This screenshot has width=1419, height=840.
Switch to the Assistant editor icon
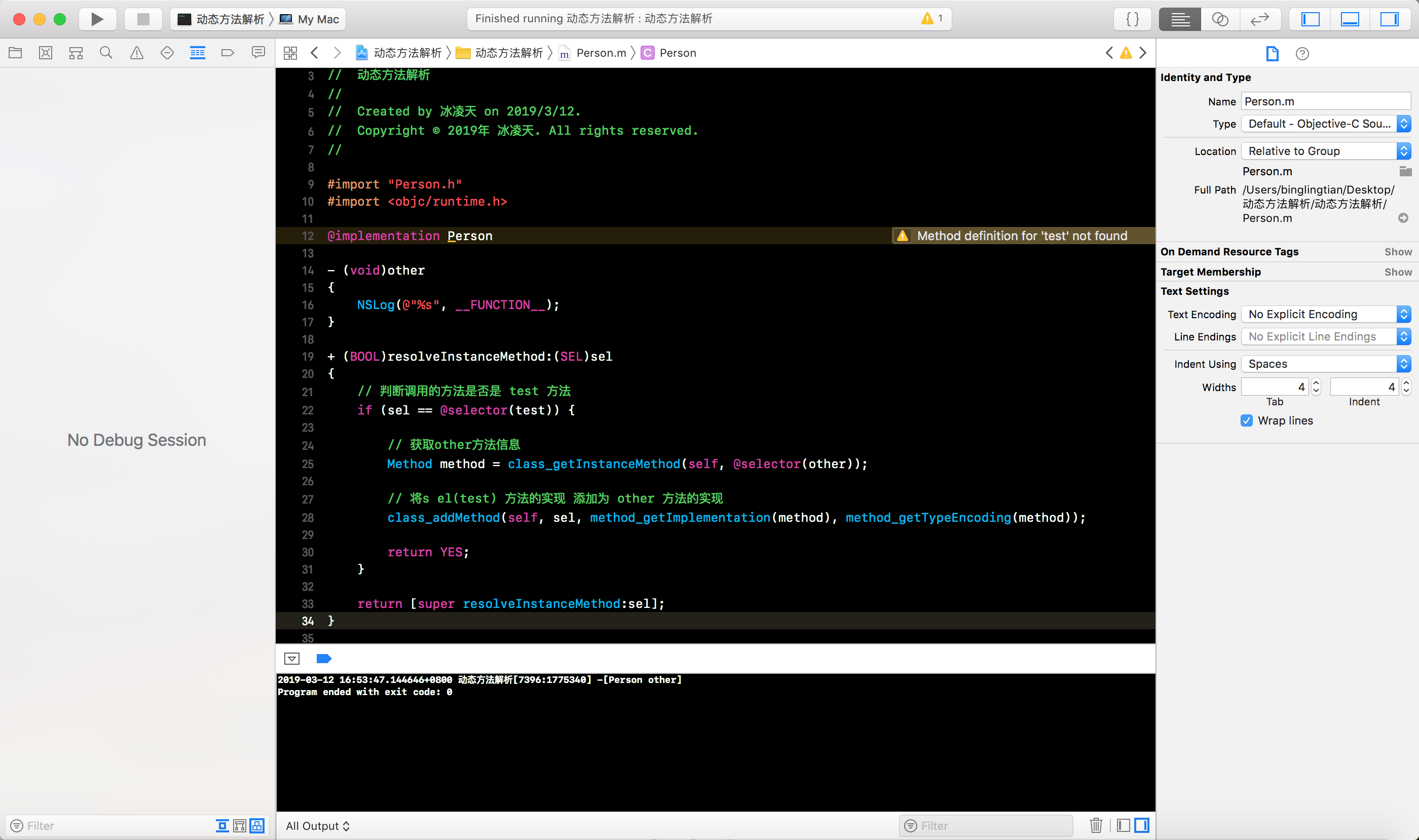(x=1220, y=19)
